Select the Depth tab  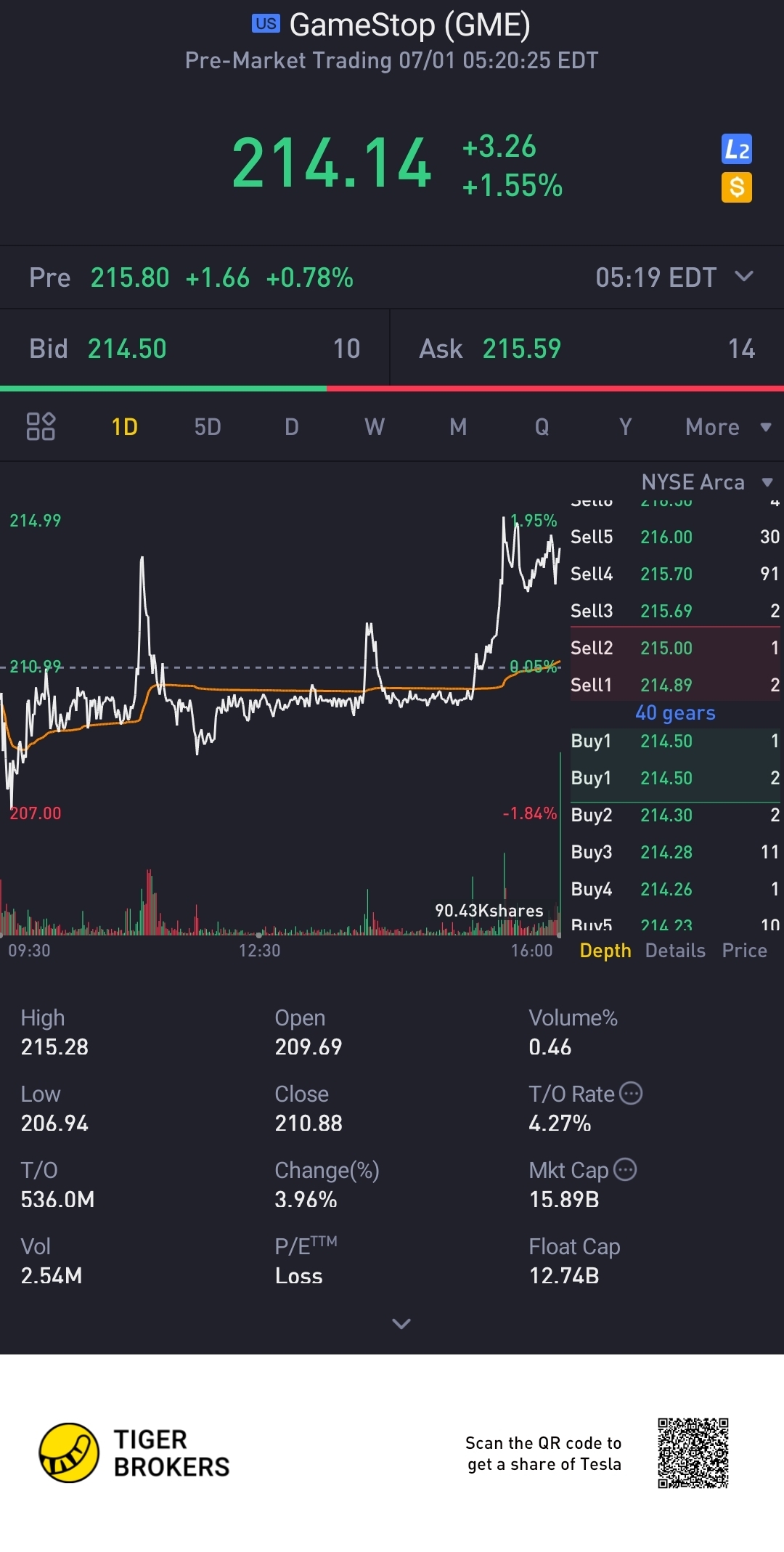pyautogui.click(x=605, y=951)
